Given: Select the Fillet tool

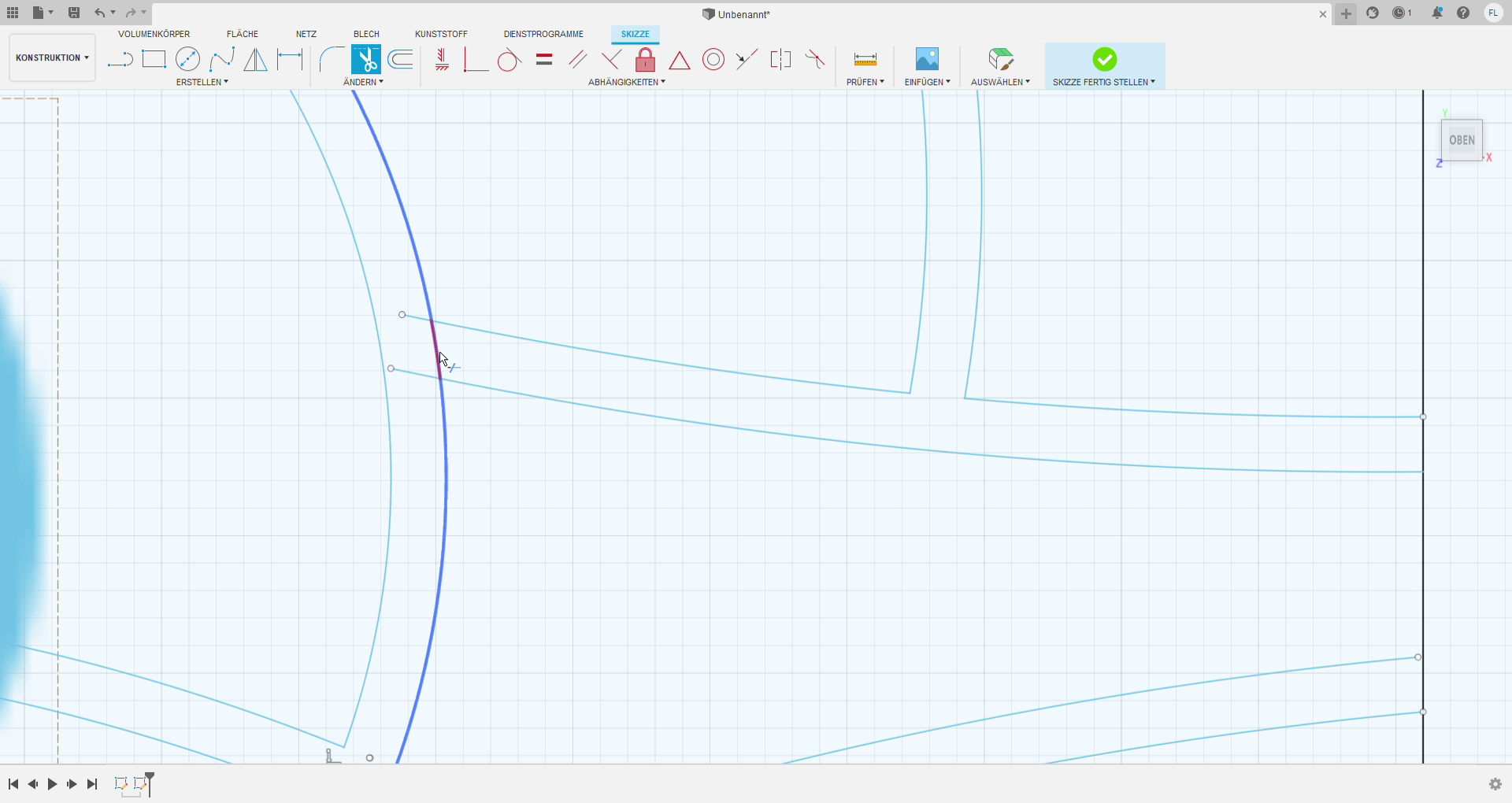Looking at the screenshot, I should click(332, 59).
